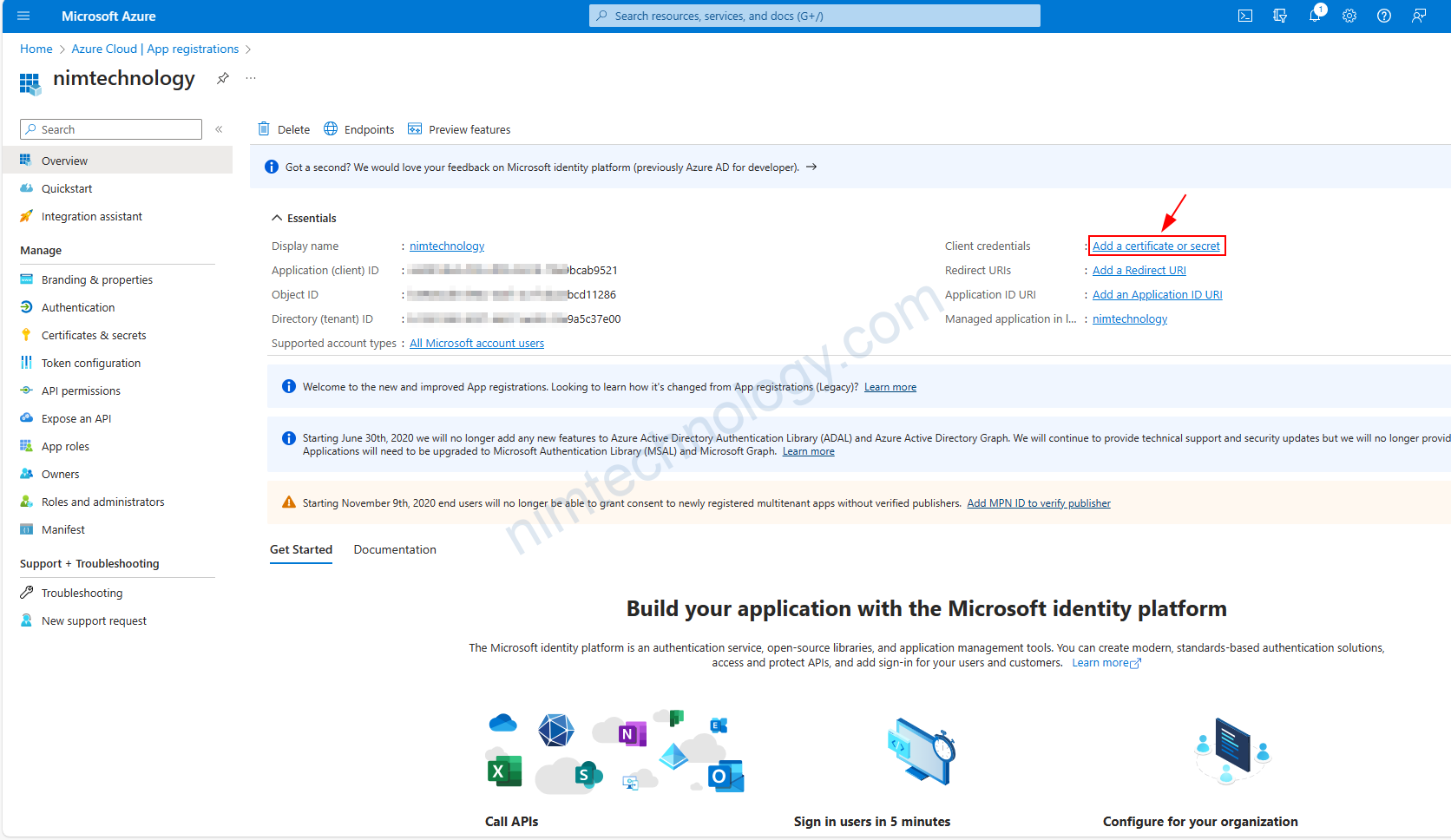Image resolution: width=1451 pixels, height=840 pixels.
Task: Open the directories and subscriptions filter icon
Action: point(1280,16)
